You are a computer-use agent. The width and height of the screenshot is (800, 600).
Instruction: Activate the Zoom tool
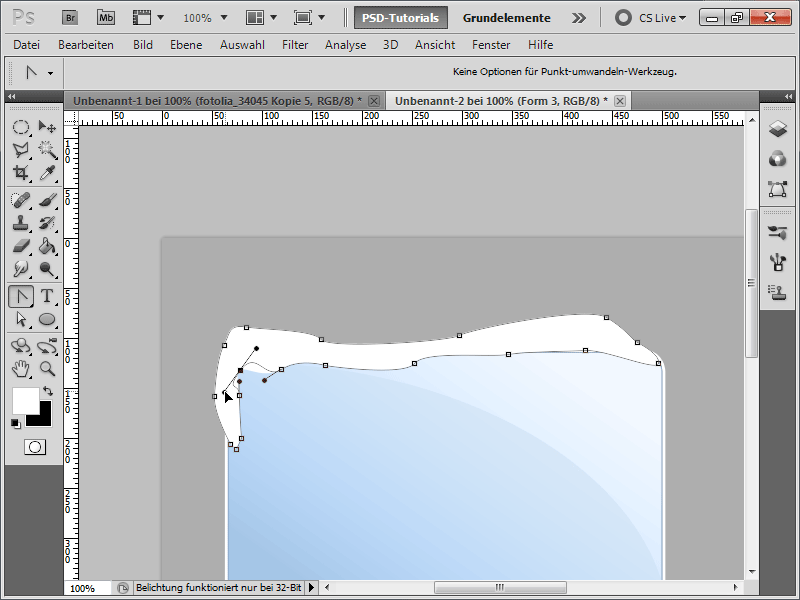click(47, 368)
